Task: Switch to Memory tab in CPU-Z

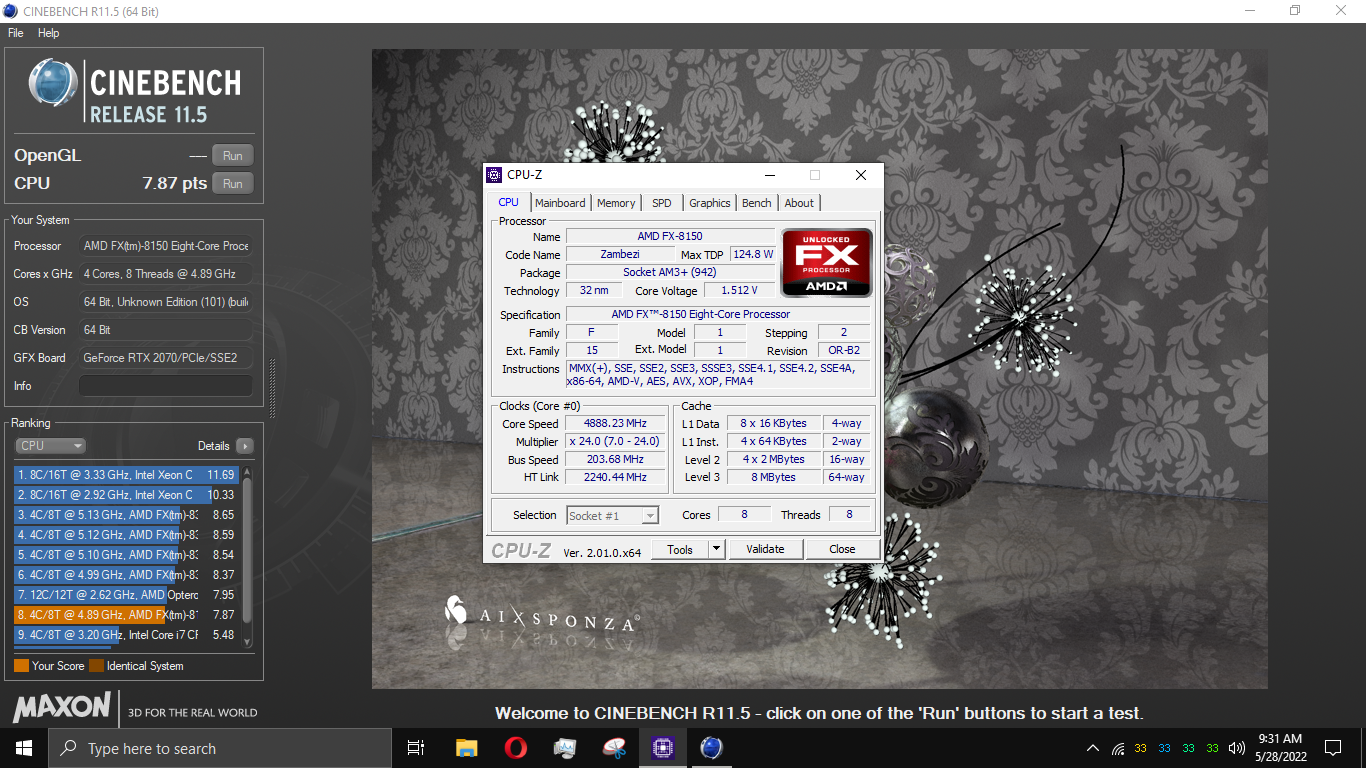Action: coord(616,203)
